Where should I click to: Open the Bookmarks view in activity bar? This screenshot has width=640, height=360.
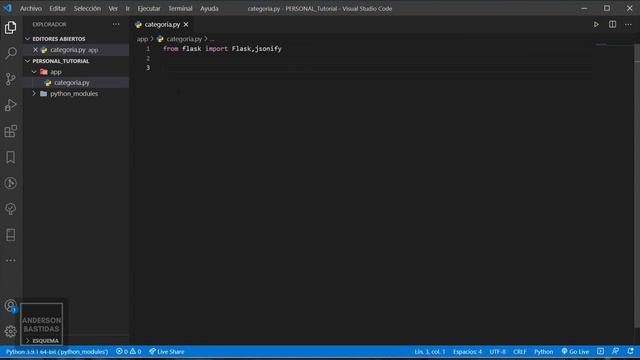pos(11,157)
